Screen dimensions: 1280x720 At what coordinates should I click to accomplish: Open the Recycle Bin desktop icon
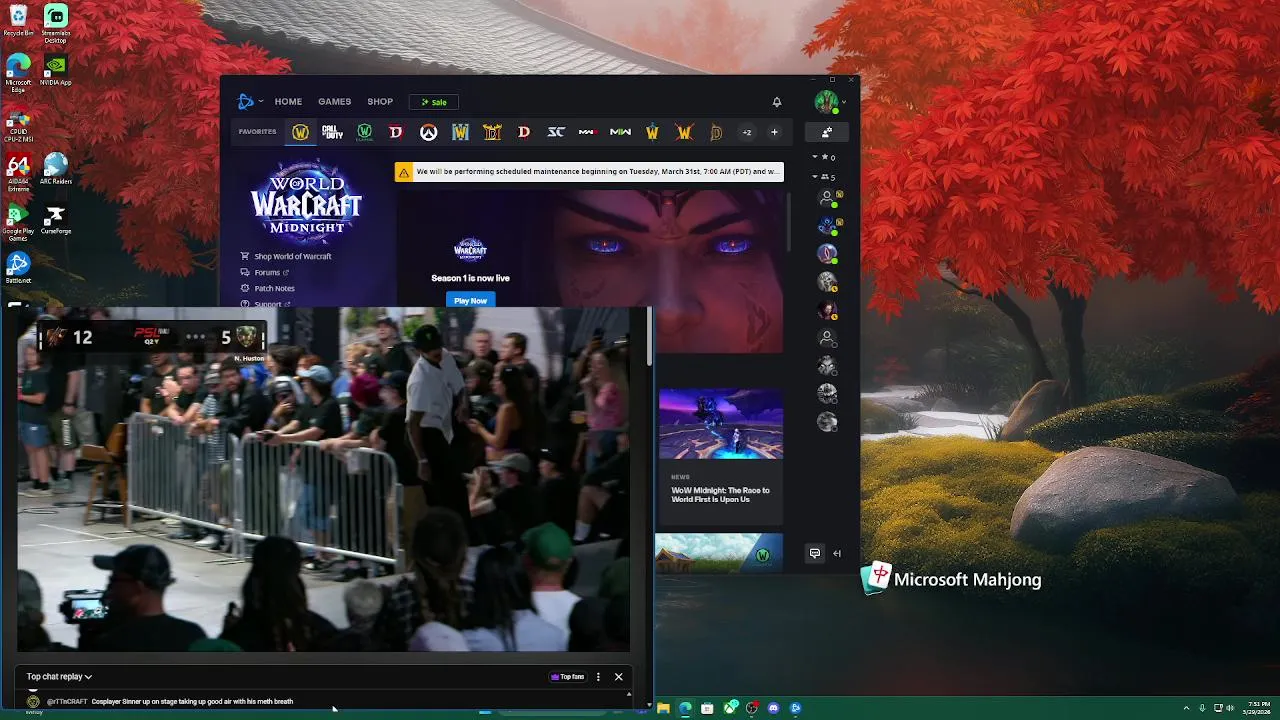[18, 20]
